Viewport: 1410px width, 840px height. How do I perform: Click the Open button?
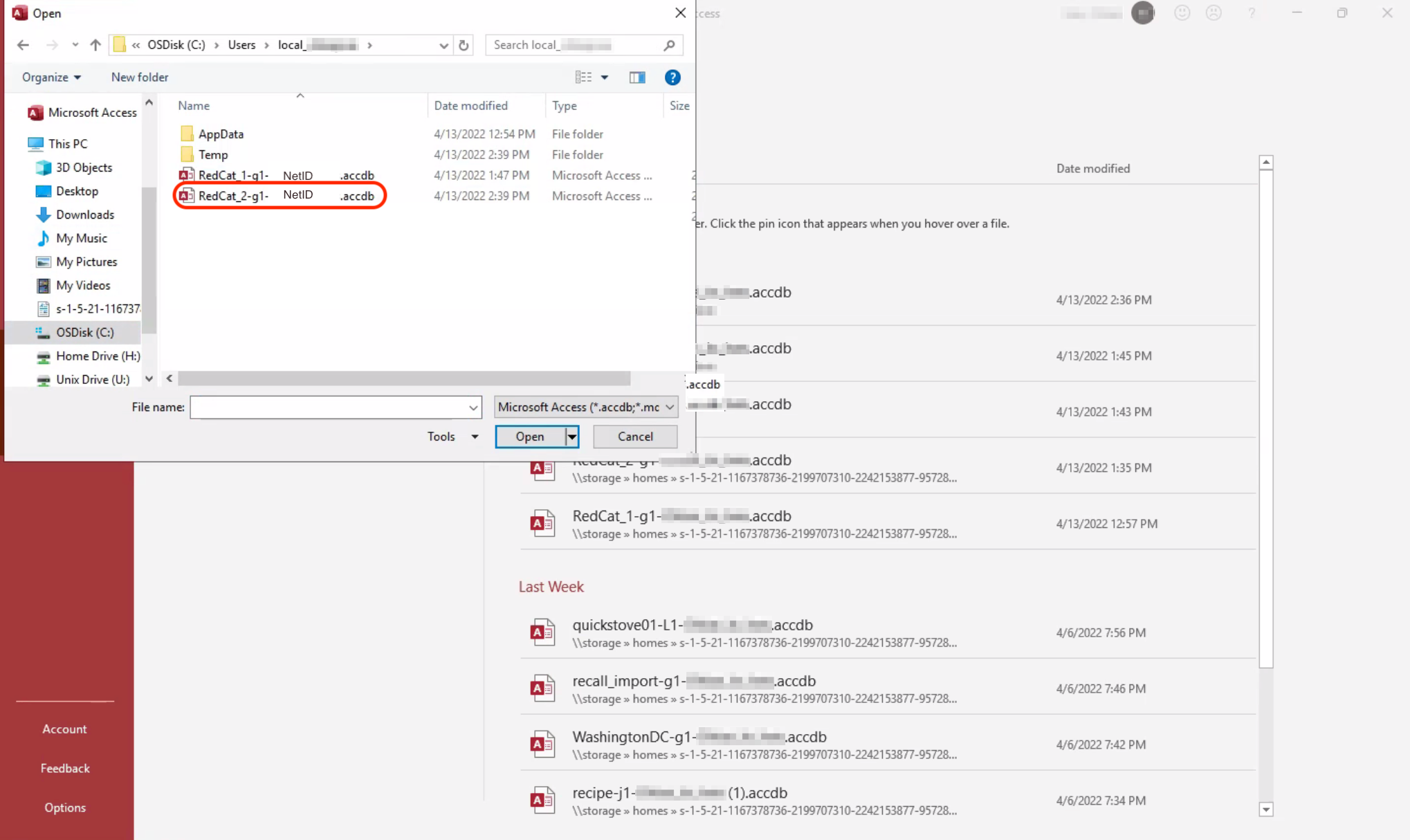coord(530,437)
